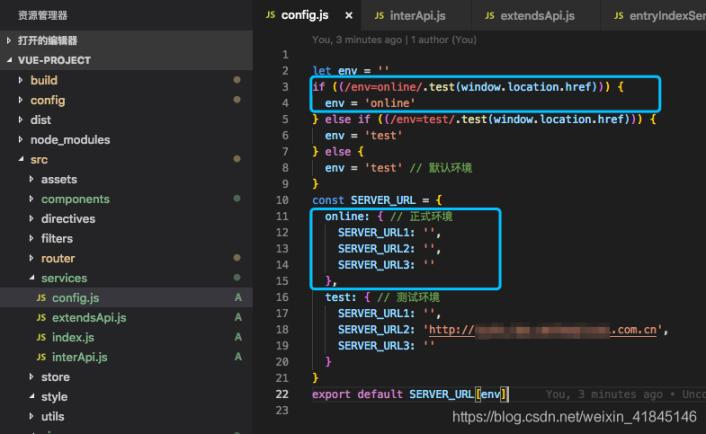Switch to the interApi.js tab
The image size is (706, 434).
pos(416,16)
